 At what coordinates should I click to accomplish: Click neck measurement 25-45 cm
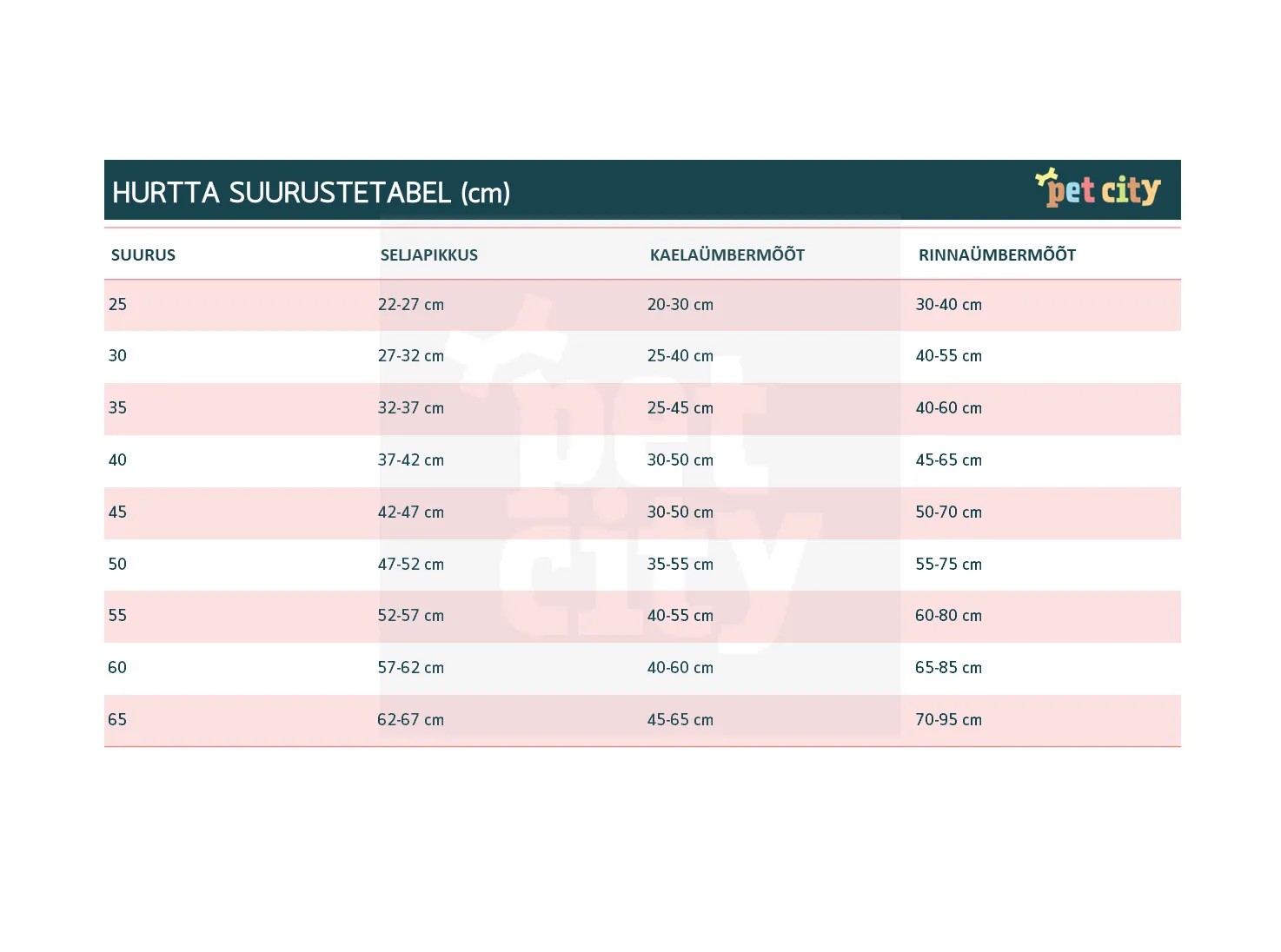[680, 408]
